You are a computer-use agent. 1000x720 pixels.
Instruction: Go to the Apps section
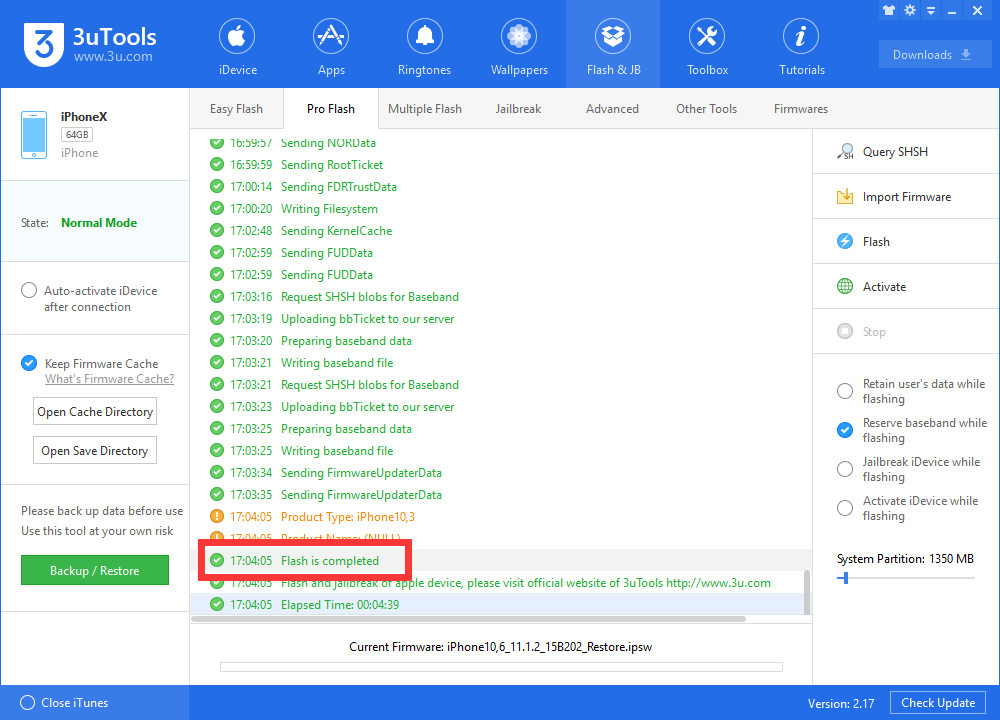pyautogui.click(x=331, y=47)
